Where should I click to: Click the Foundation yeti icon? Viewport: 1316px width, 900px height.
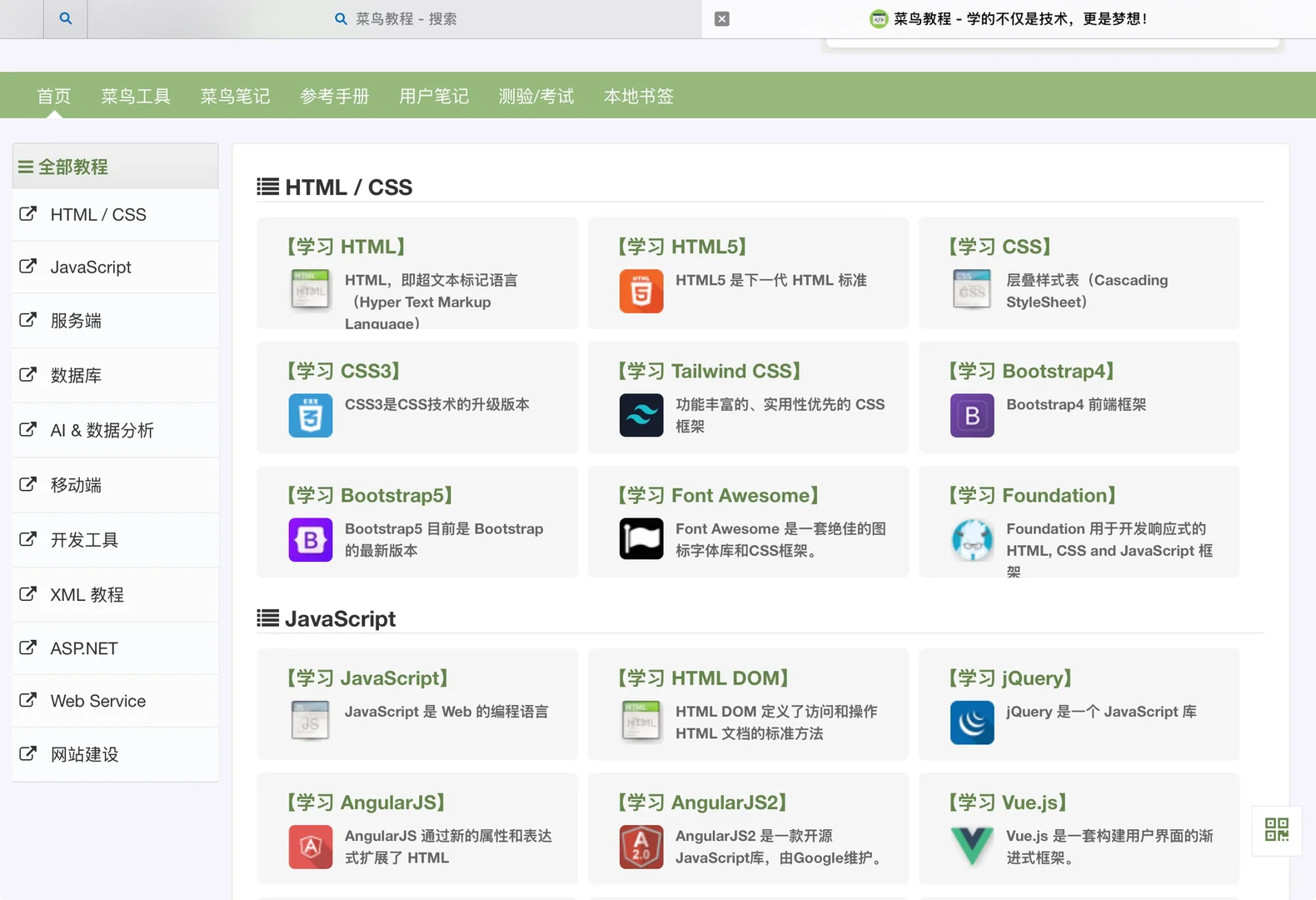(971, 539)
